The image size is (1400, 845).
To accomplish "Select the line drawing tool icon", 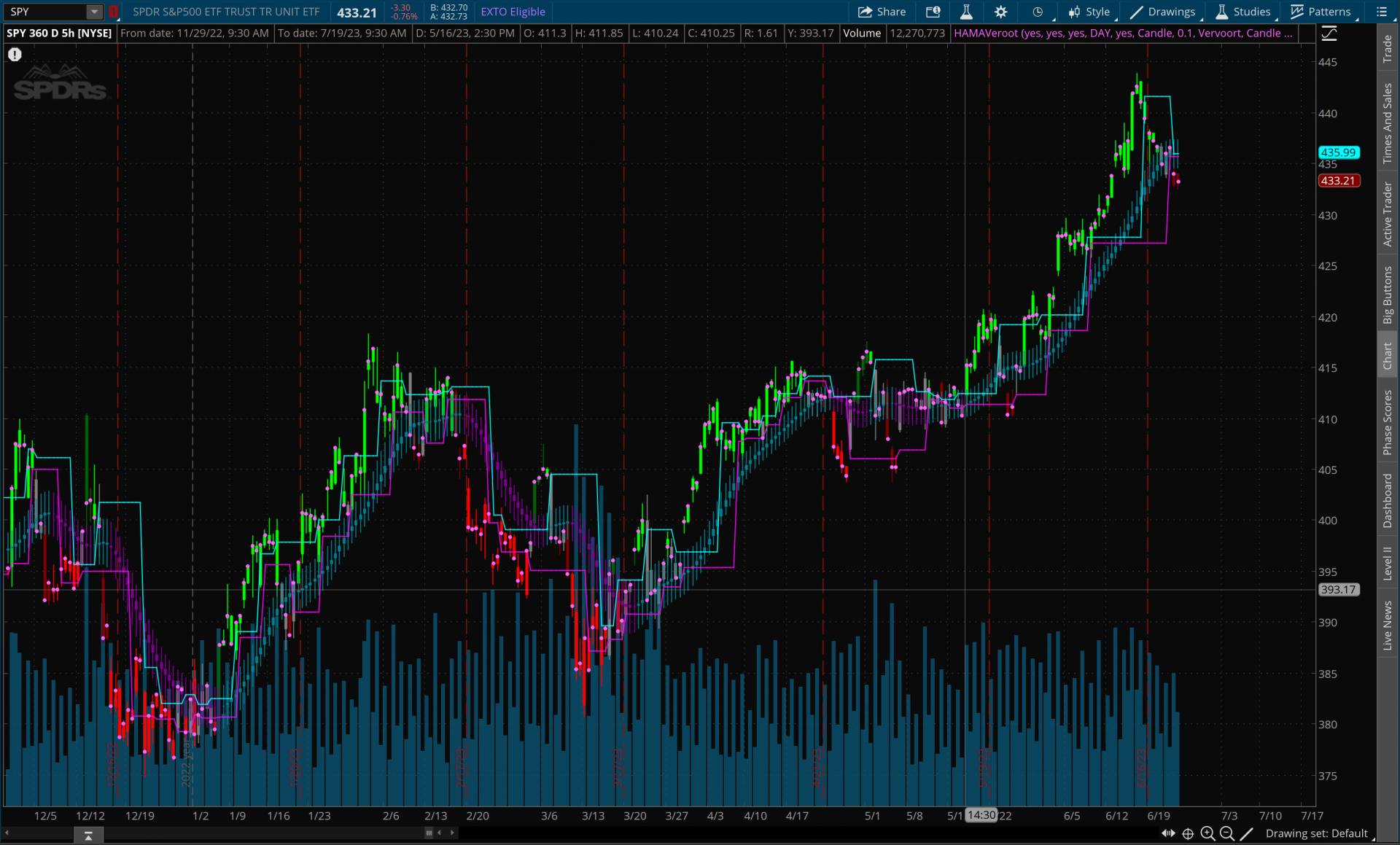I will (x=1246, y=833).
